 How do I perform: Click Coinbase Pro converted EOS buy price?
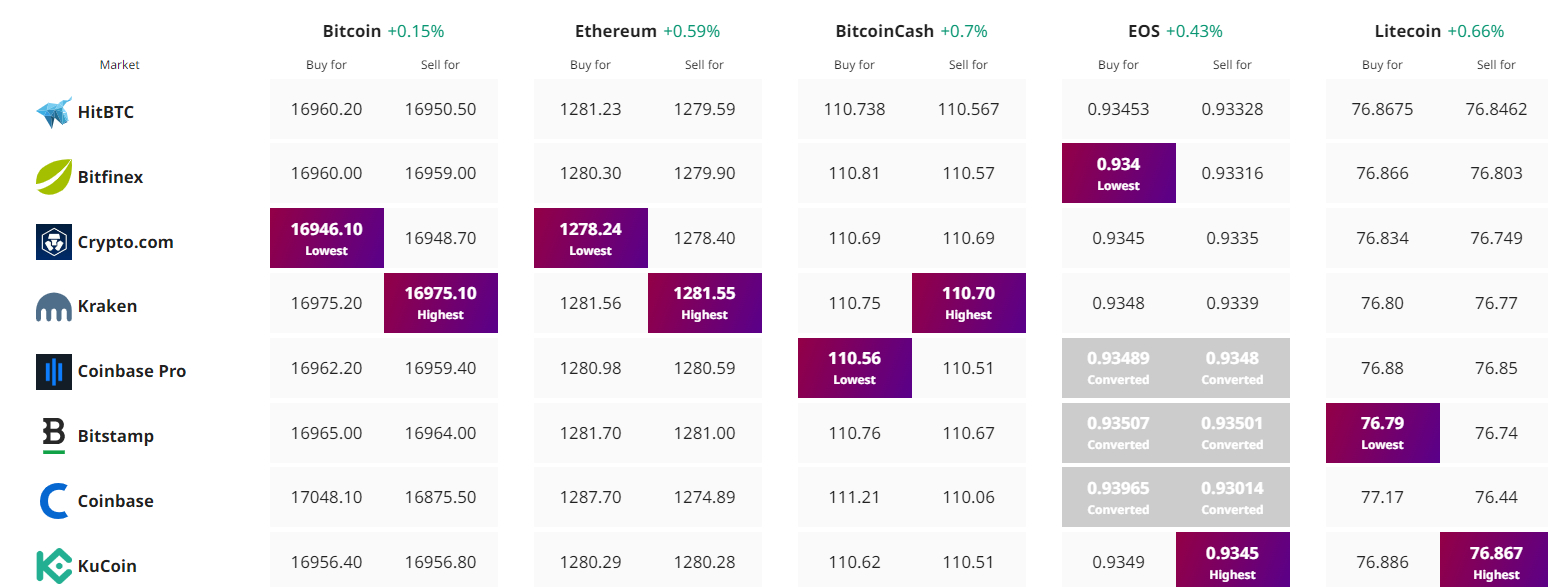pos(1119,368)
